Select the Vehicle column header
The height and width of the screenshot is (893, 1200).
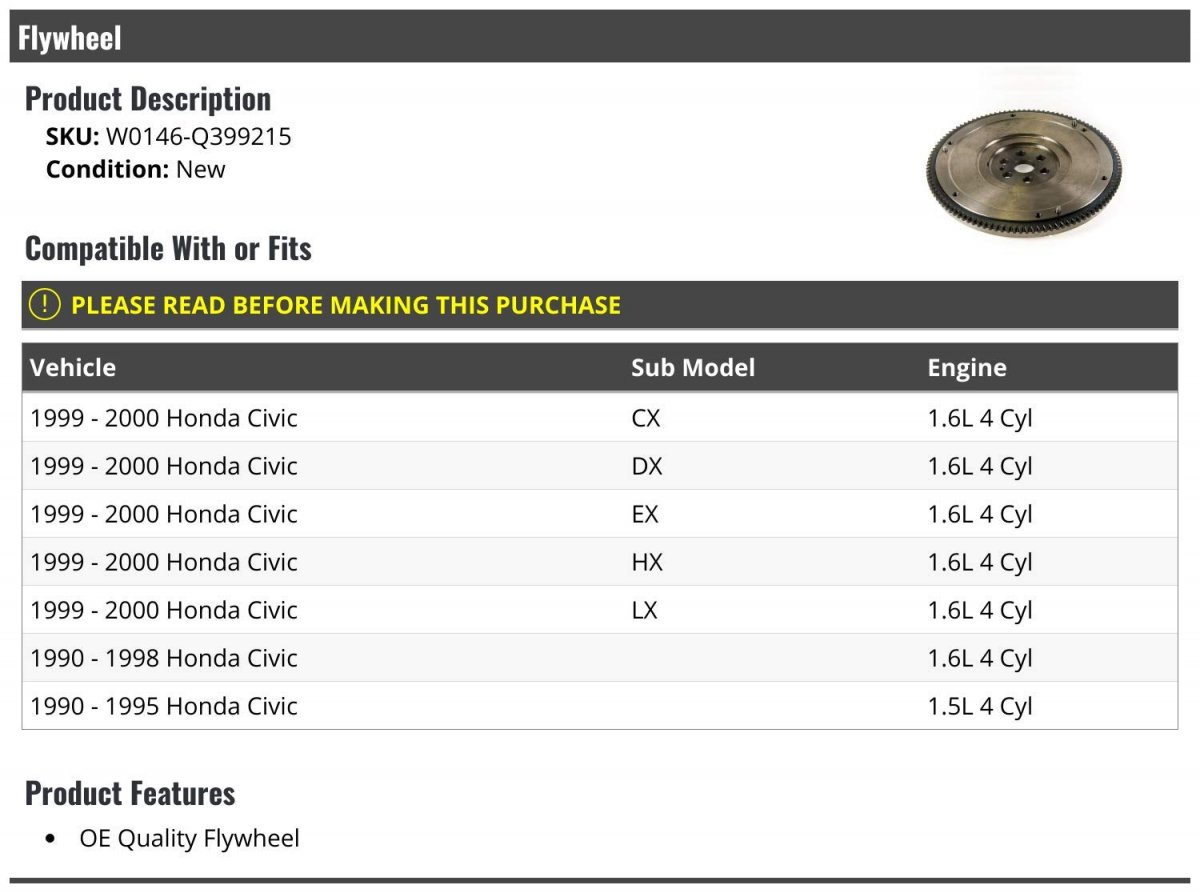[x=73, y=367]
